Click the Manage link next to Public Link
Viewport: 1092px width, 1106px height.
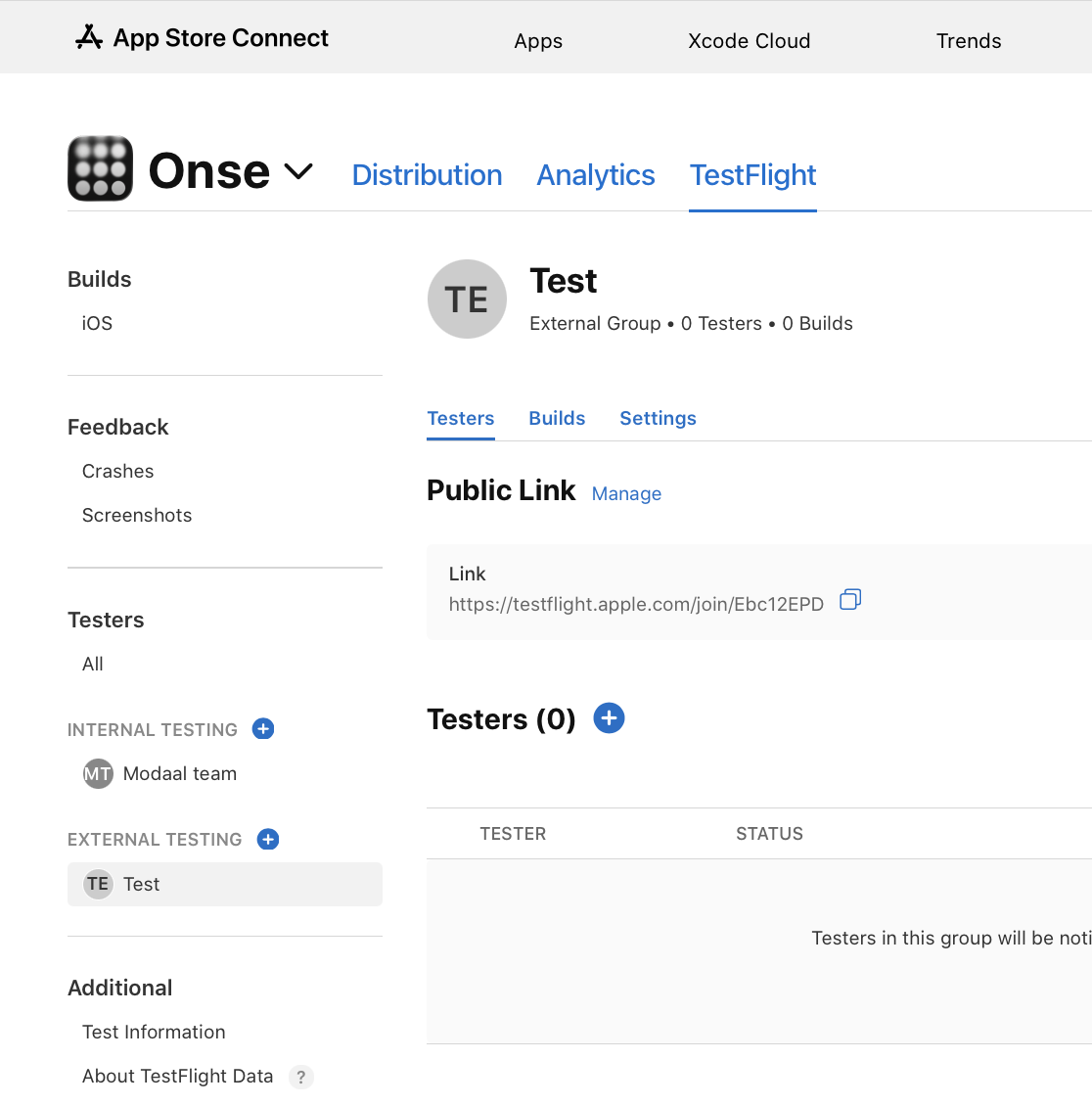(626, 493)
